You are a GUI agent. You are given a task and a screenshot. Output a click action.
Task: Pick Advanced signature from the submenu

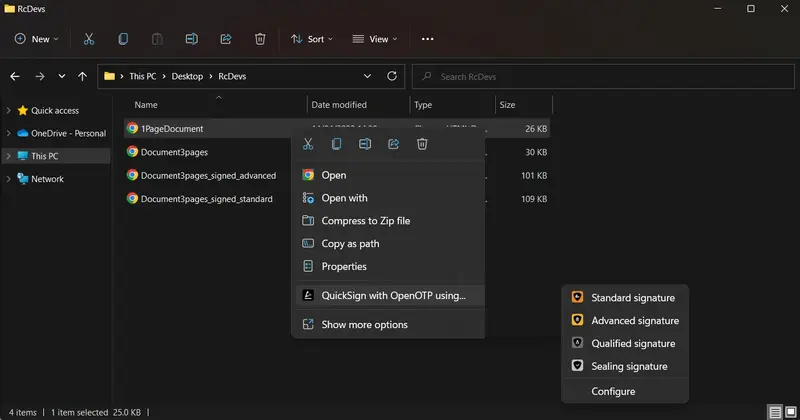(x=625, y=320)
